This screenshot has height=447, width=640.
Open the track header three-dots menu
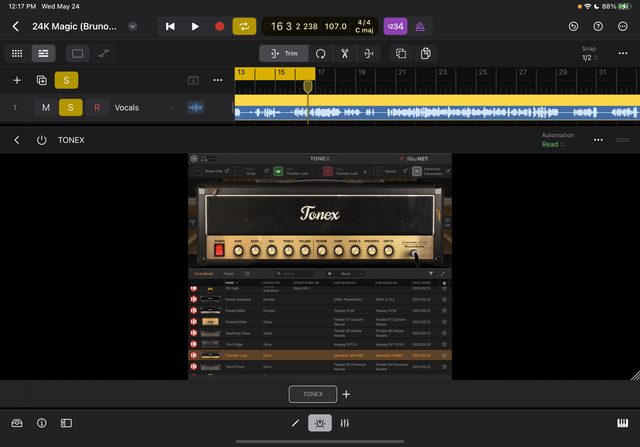[x=218, y=80]
